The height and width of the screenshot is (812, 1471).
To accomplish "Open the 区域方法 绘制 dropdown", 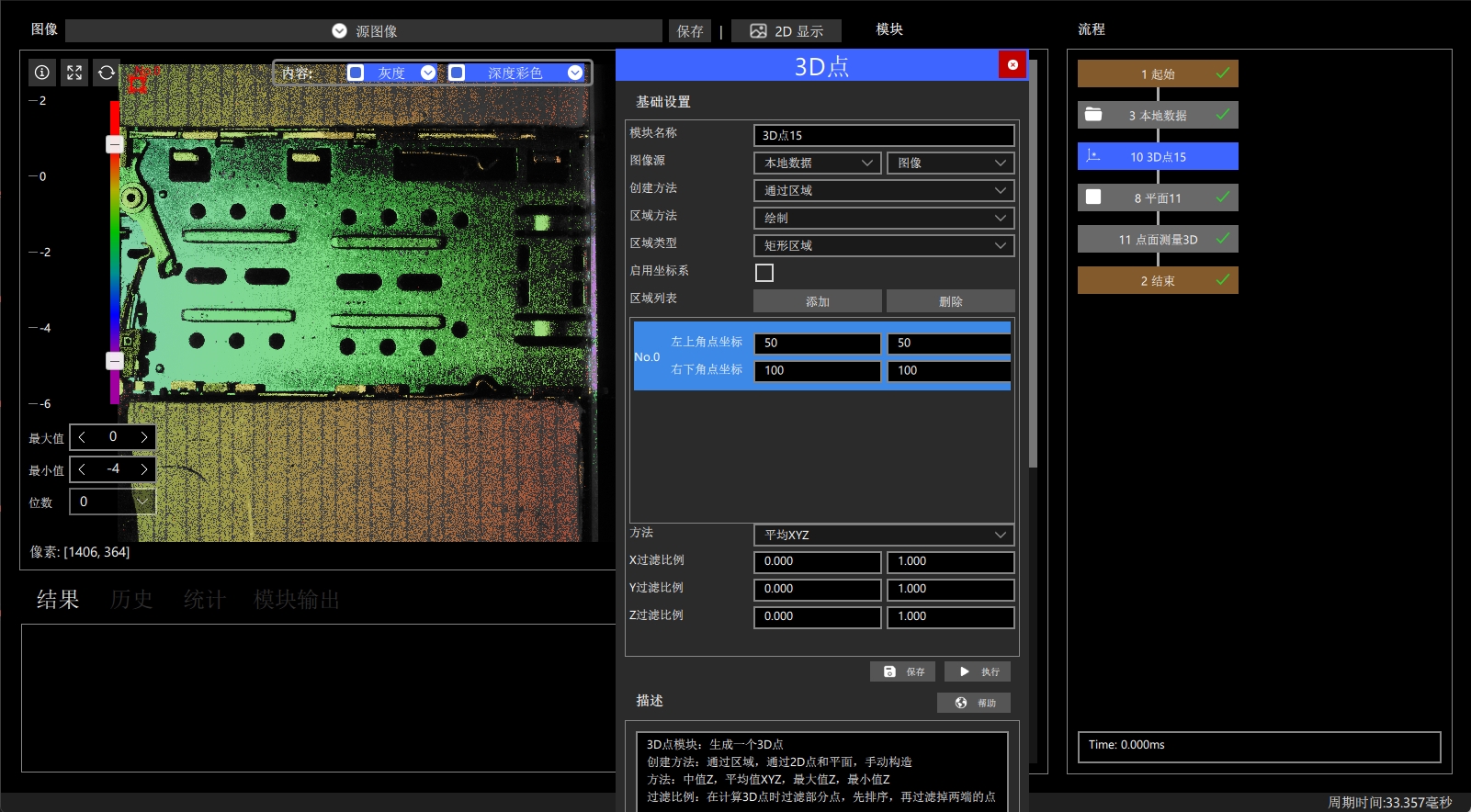I will (884, 218).
